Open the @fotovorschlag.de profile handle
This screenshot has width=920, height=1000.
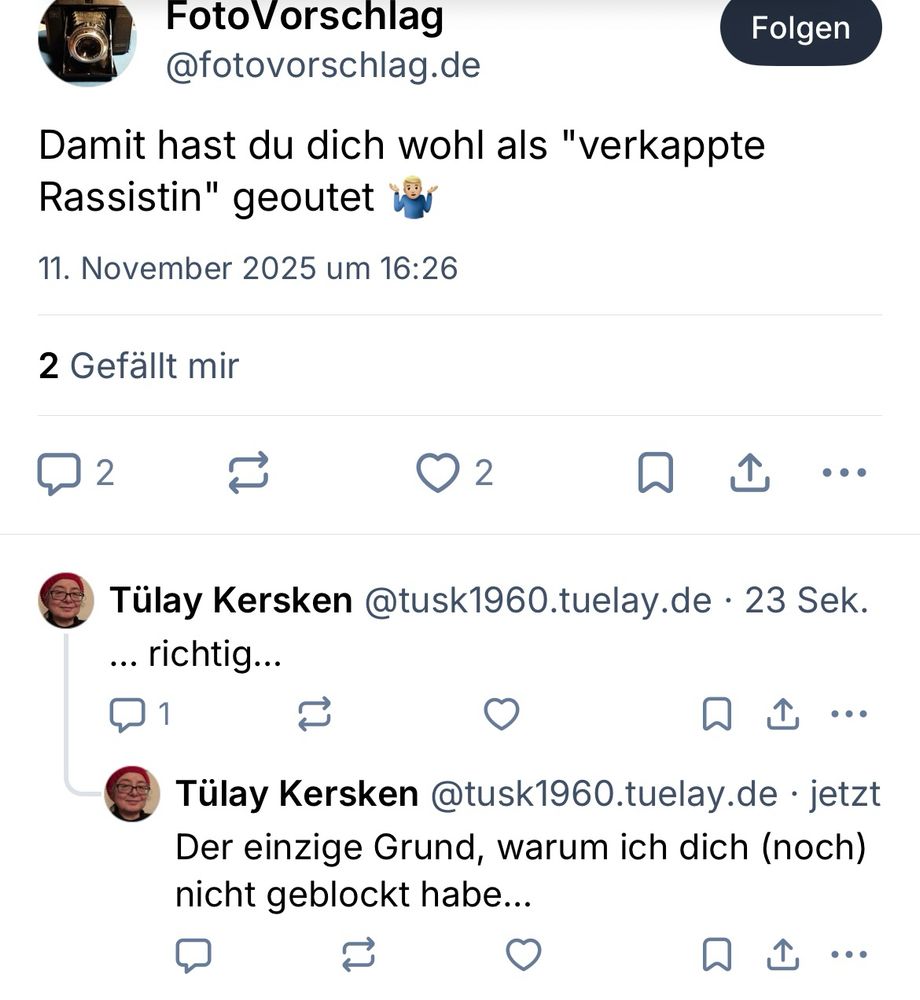(320, 66)
